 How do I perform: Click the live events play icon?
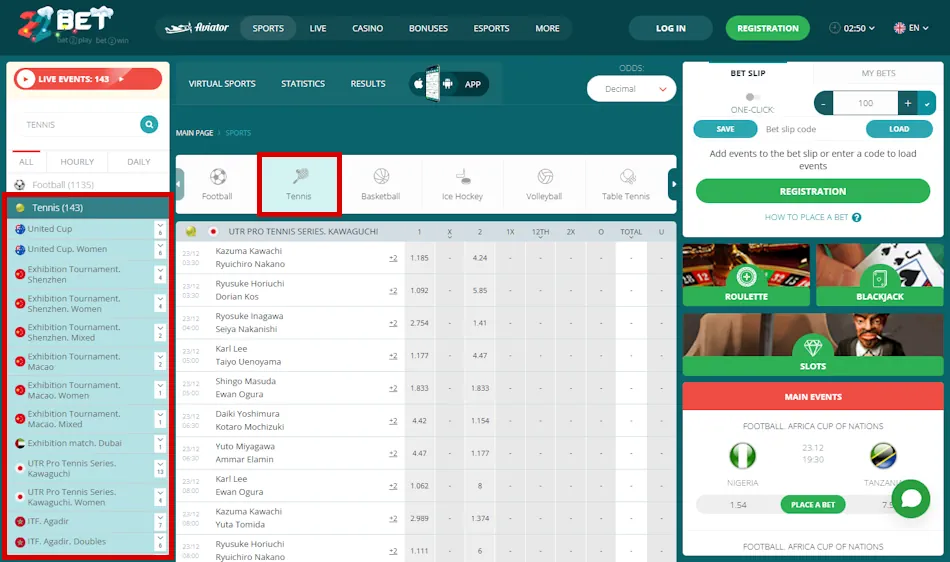[25, 79]
